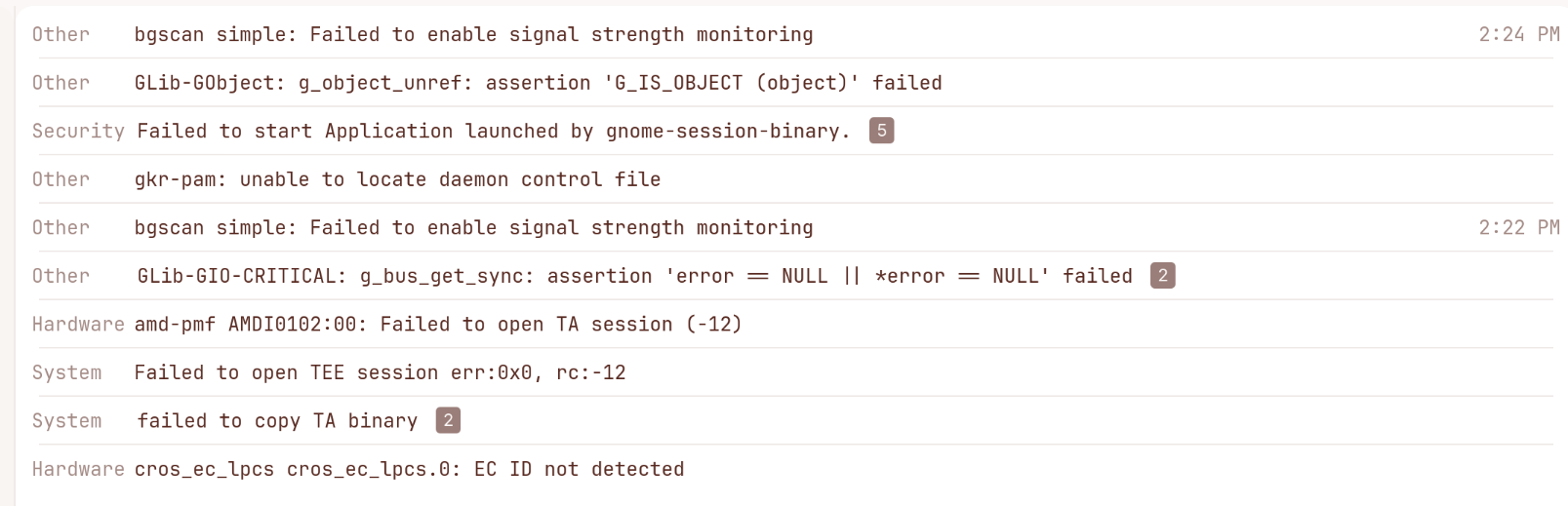Click the Other label of the gkr-pam row
Viewport: 1568px width, 506px height.
(60, 179)
